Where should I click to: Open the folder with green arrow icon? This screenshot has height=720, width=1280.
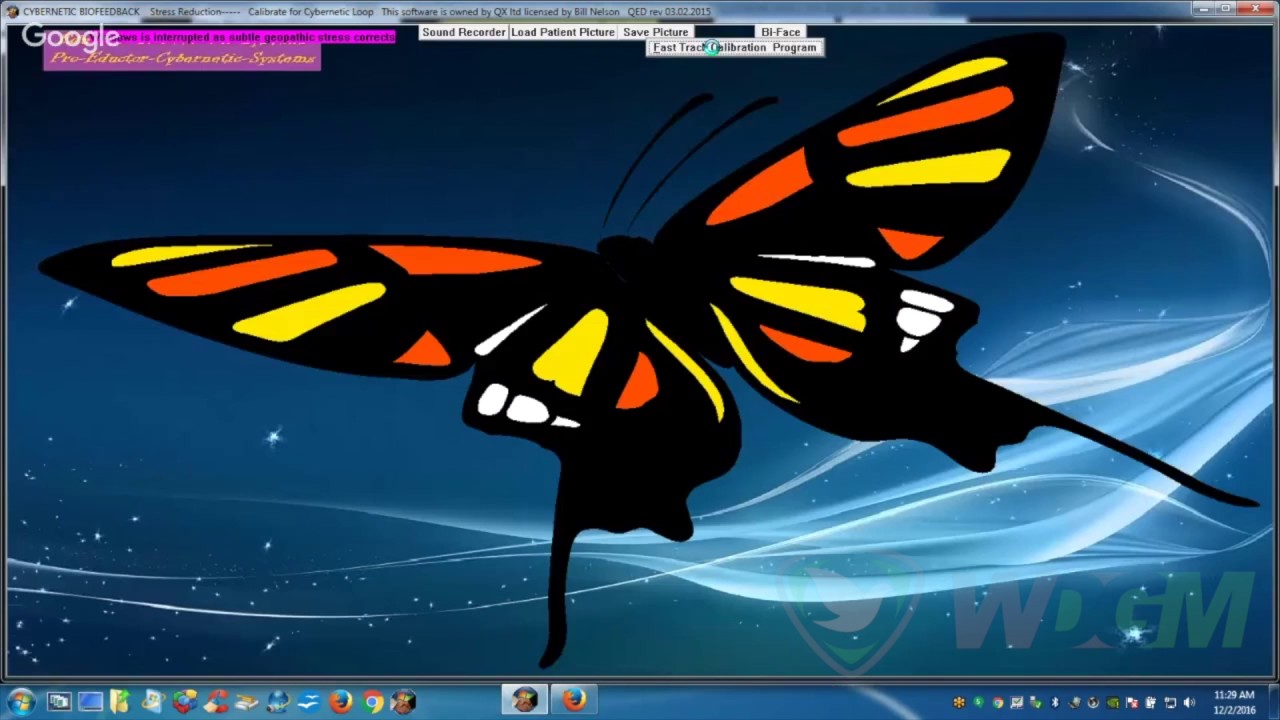coord(120,702)
